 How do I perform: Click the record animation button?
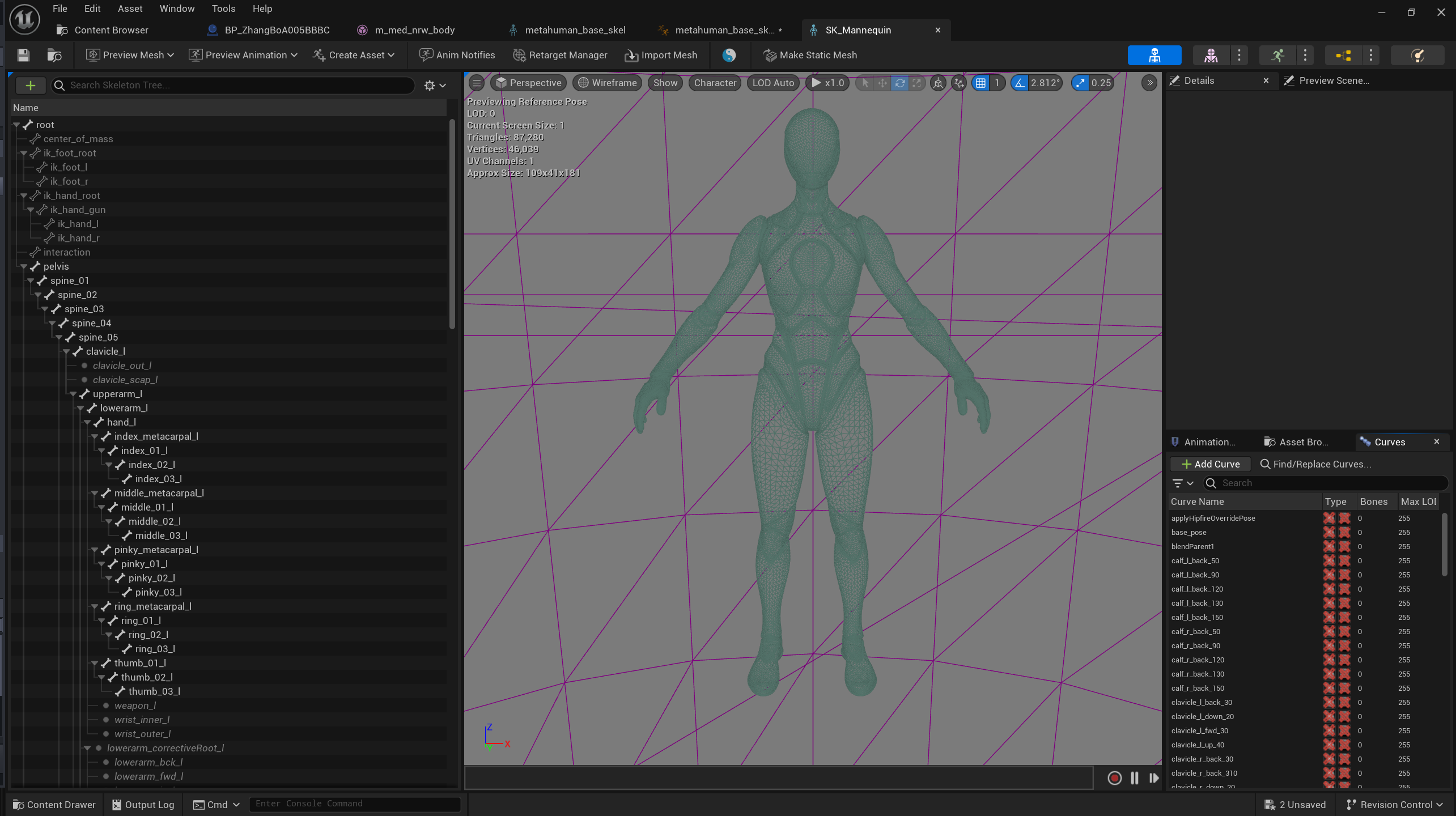click(1114, 778)
